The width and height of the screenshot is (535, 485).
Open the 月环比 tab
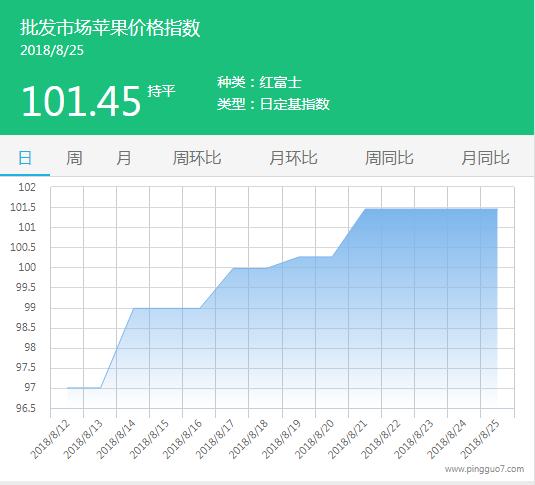point(293,158)
